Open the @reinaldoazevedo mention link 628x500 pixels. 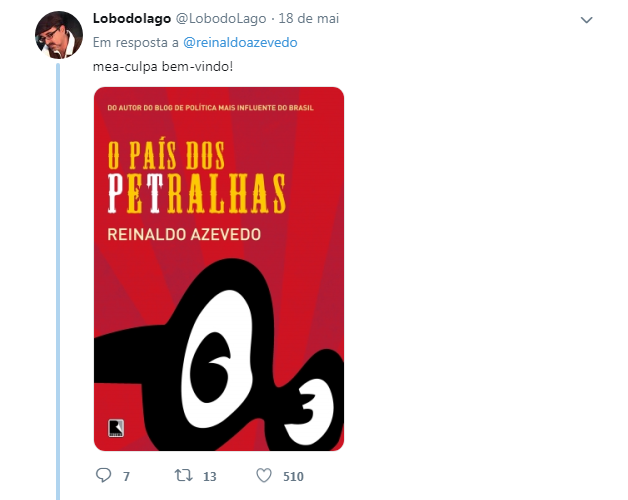point(240,42)
